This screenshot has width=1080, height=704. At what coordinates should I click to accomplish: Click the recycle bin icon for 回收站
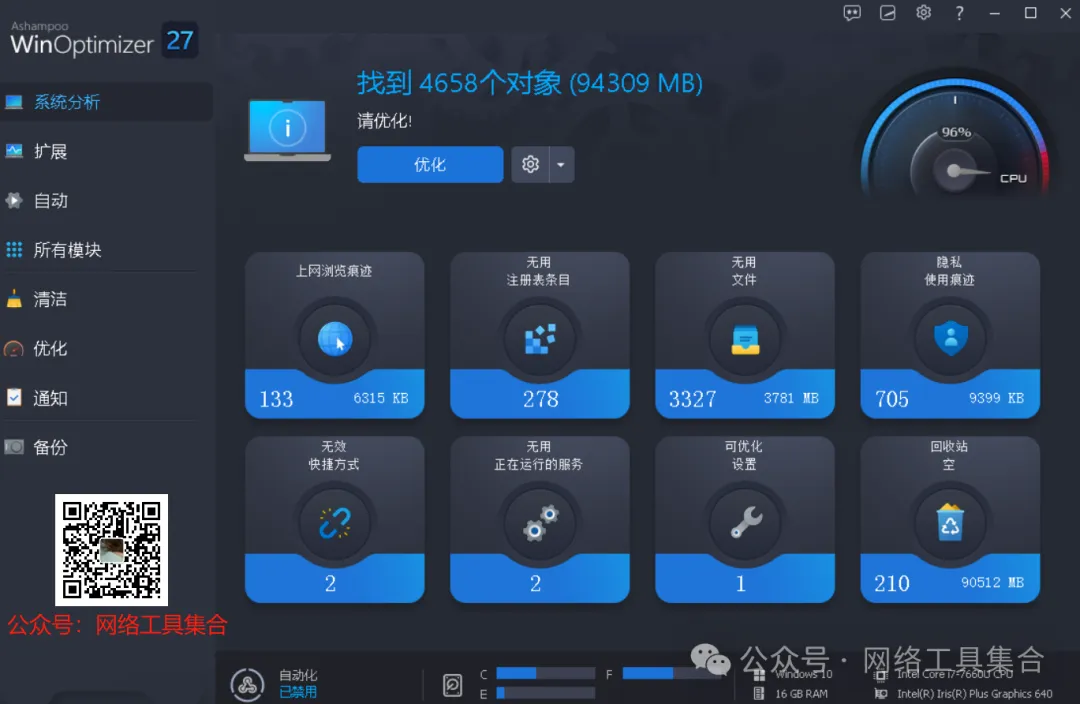tap(950, 522)
